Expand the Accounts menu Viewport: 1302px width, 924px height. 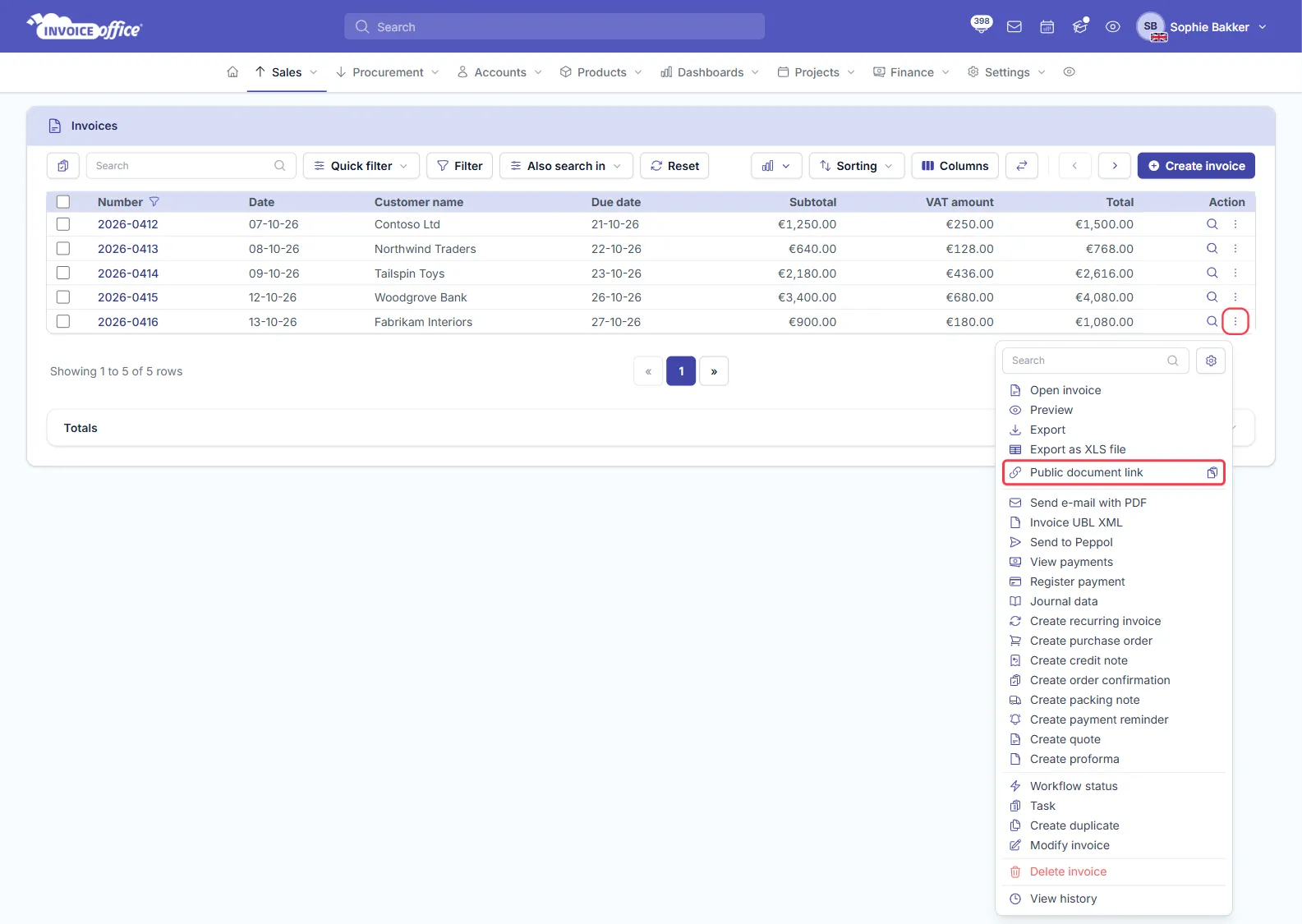coord(500,72)
